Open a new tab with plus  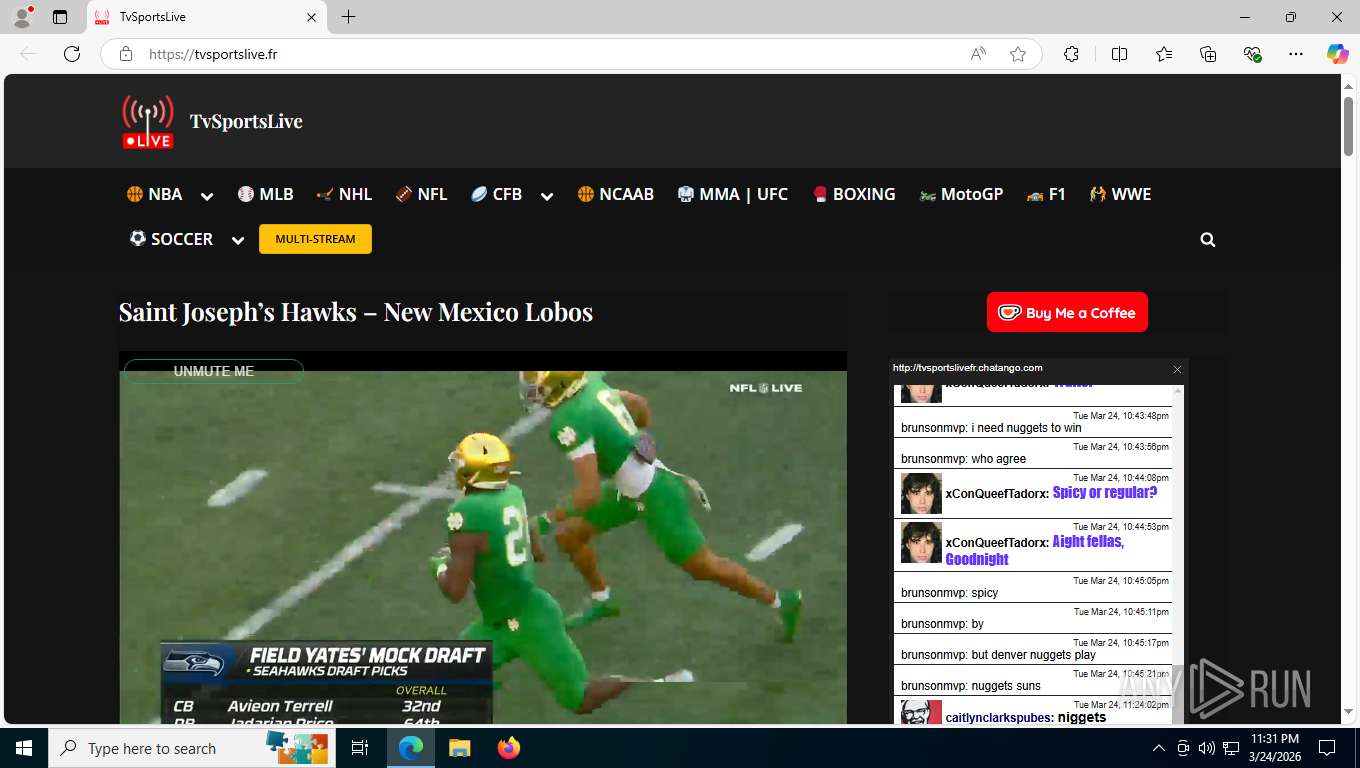click(348, 17)
